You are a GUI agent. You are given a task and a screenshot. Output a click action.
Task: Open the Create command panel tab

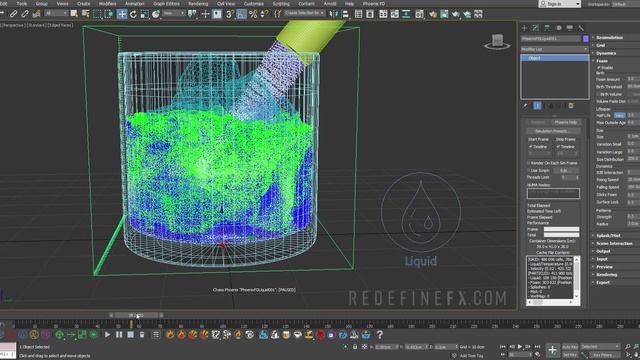(524, 28)
